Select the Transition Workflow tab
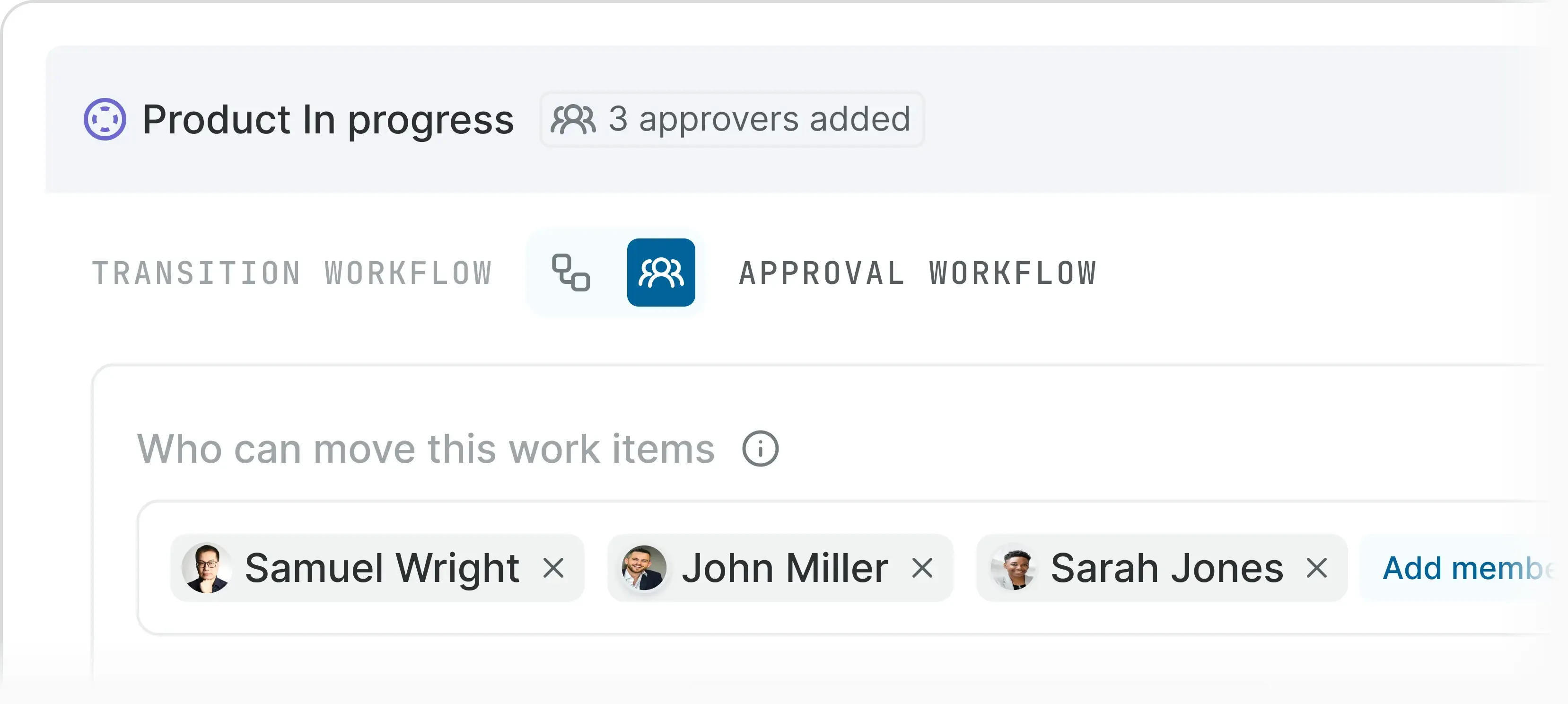Image resolution: width=1568 pixels, height=704 pixels. click(292, 273)
